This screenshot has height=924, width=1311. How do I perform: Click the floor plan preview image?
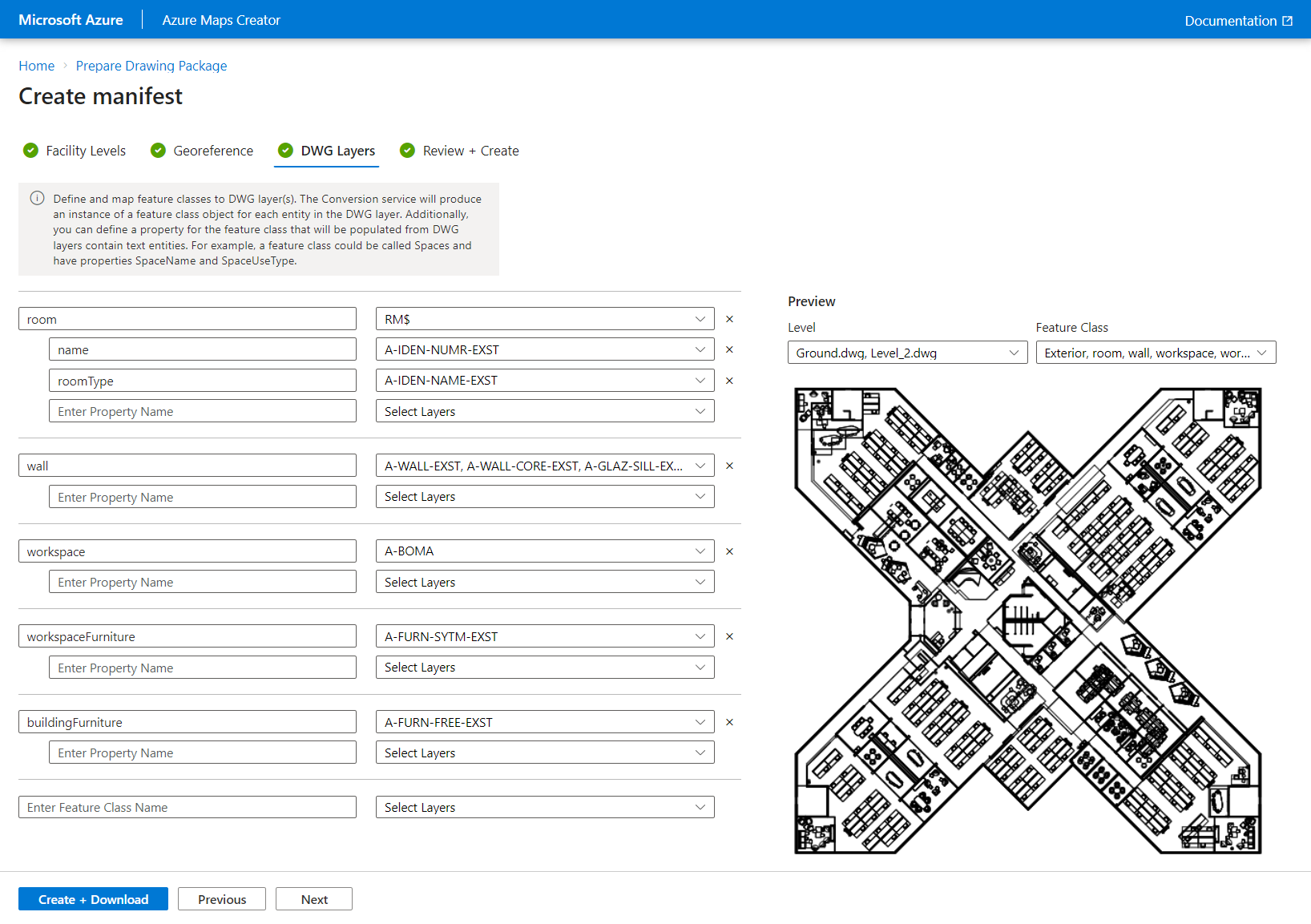(x=1027, y=621)
